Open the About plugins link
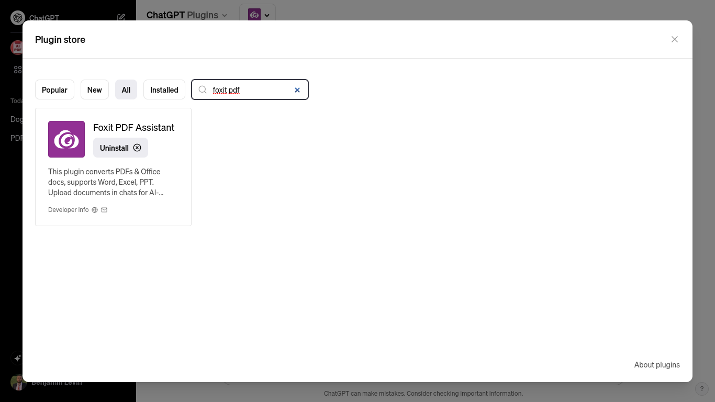Image resolution: width=715 pixels, height=402 pixels. (x=657, y=365)
